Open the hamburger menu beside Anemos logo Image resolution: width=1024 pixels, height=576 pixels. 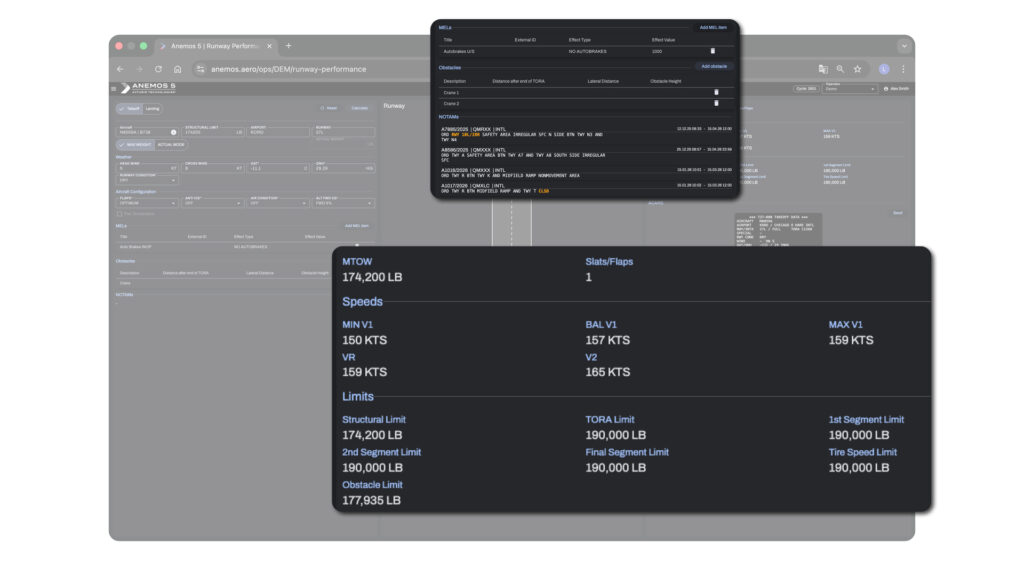tap(113, 88)
